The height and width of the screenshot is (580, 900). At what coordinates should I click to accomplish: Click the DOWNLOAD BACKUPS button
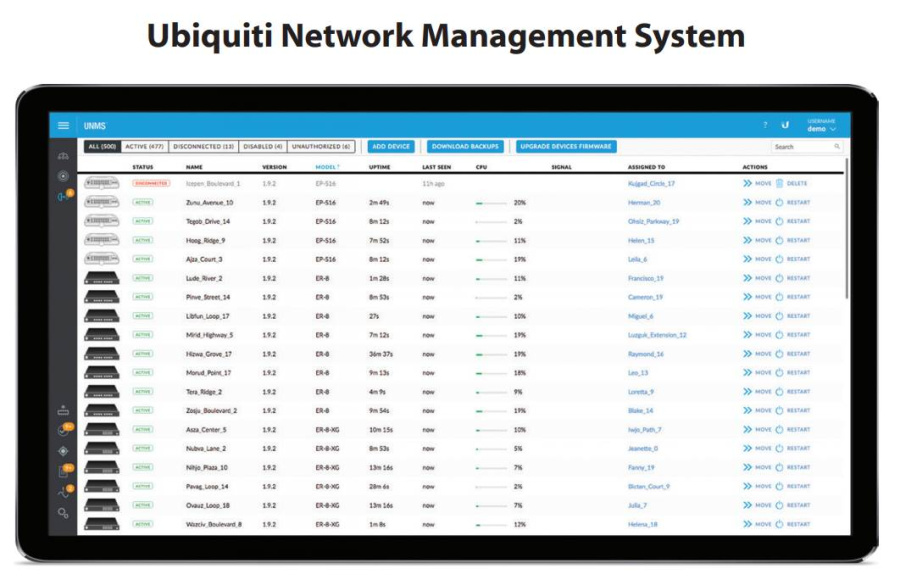tap(465, 147)
